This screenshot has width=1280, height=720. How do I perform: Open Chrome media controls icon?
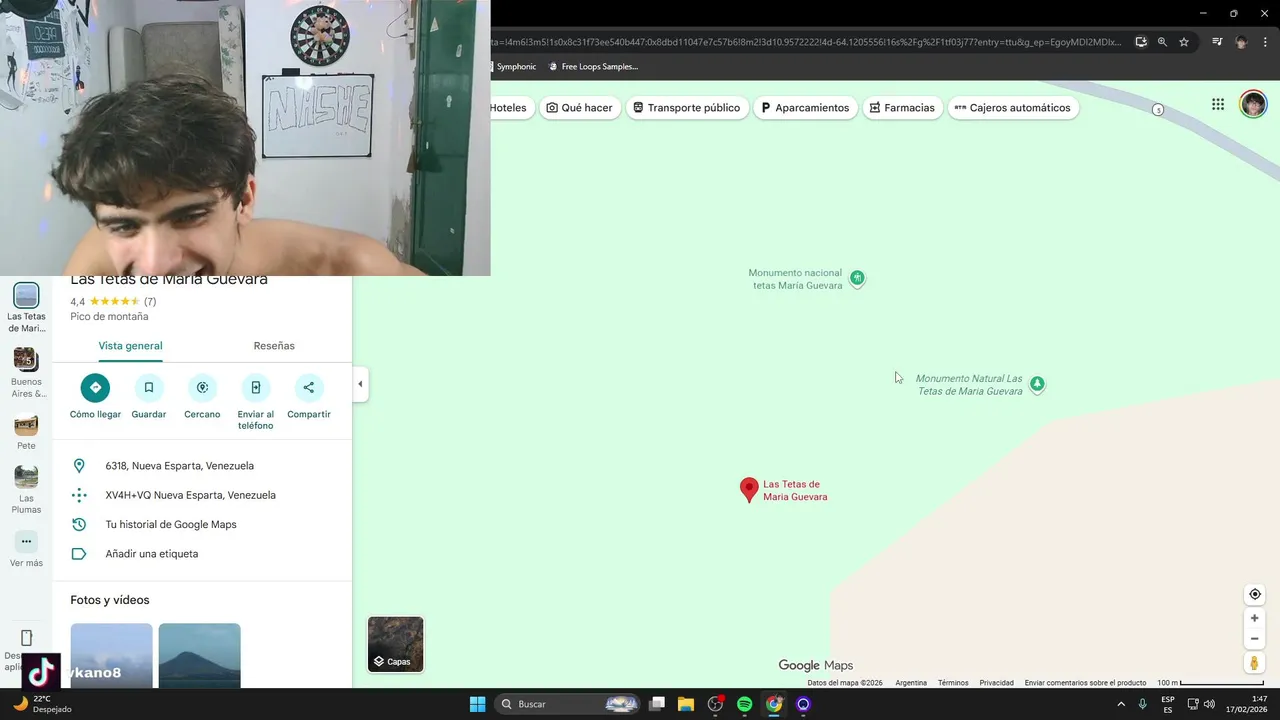click(x=1217, y=42)
